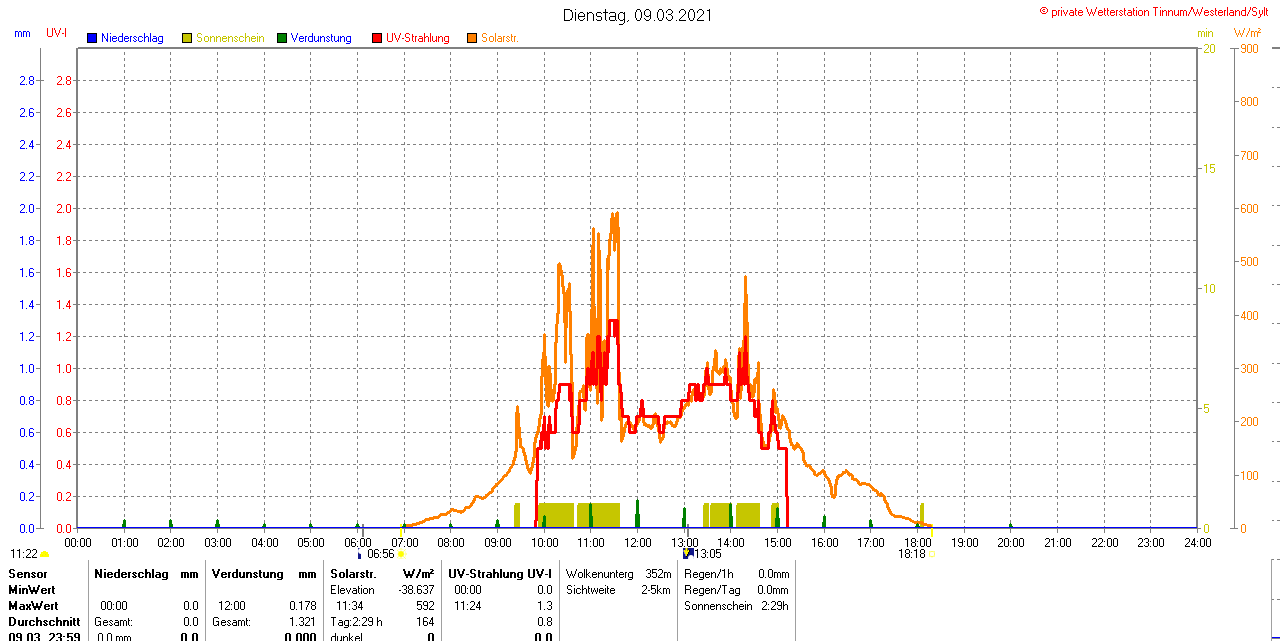Click the sun icon beside 11:22
1280x641 pixels.
point(45,554)
